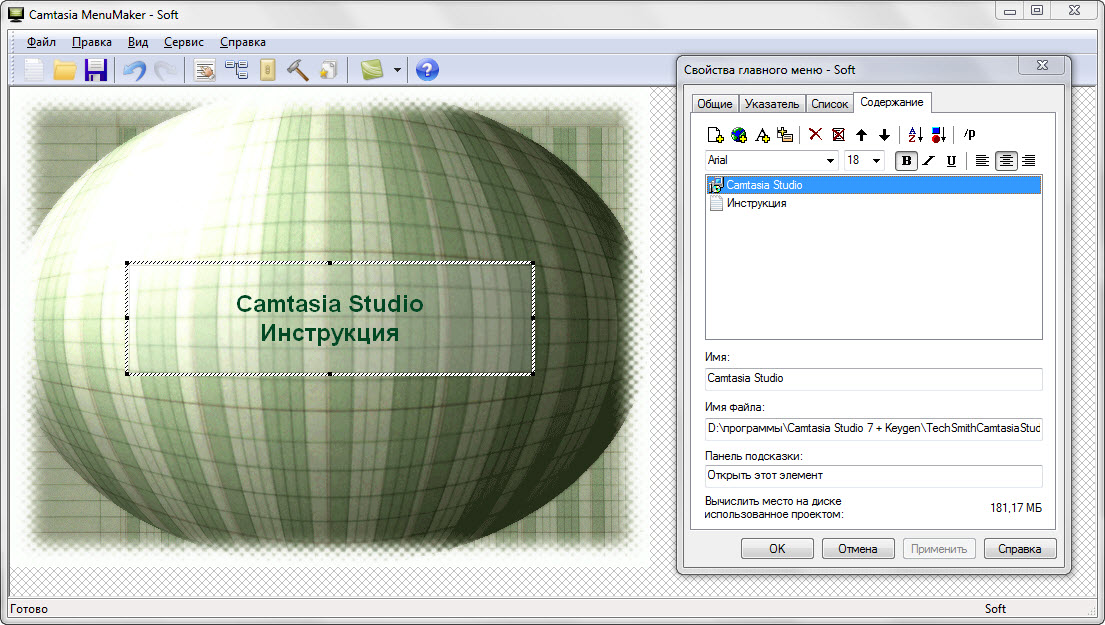Open the Arial font dropdown
1105x625 pixels.
click(x=830, y=161)
